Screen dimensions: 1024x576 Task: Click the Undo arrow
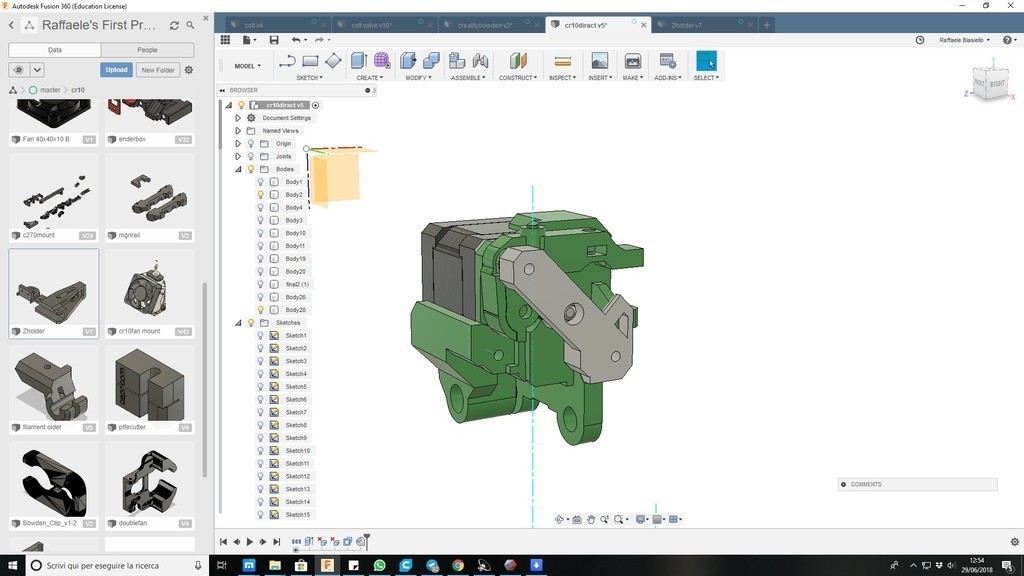click(296, 40)
